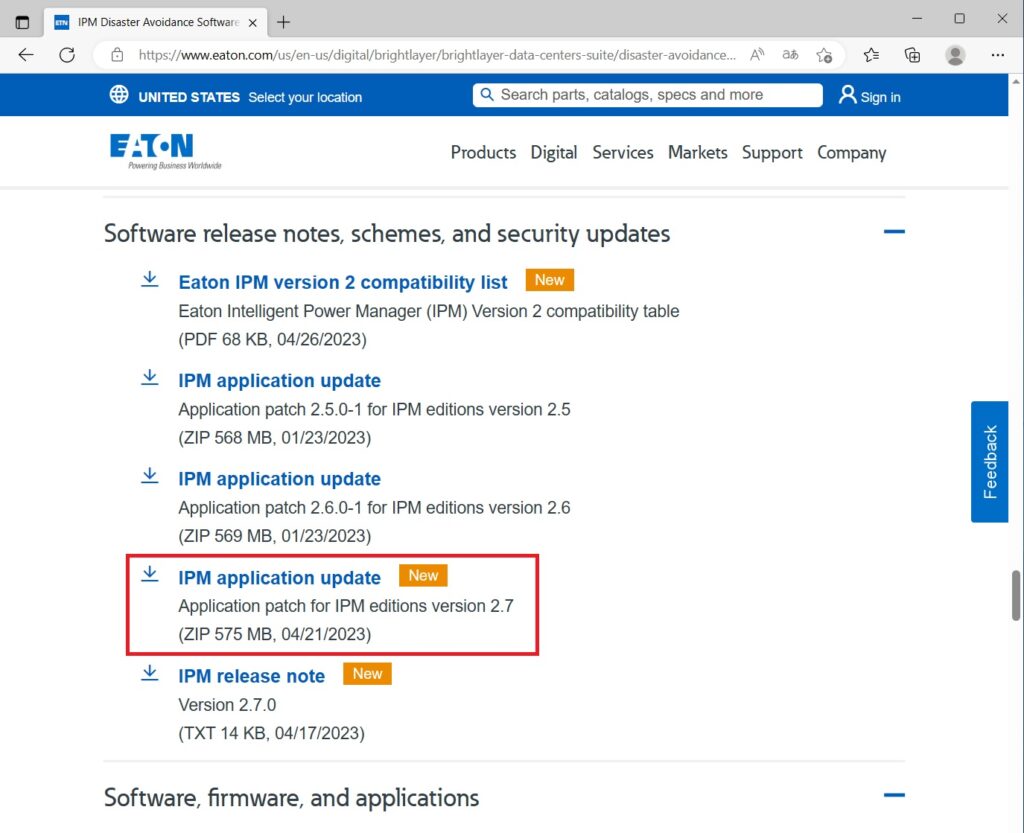The width and height of the screenshot is (1024, 833).
Task: Collapse the Software release notes section
Action: pos(893,231)
